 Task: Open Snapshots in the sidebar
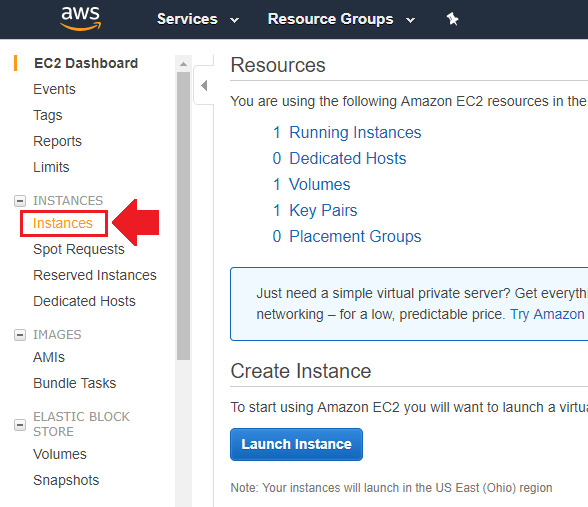coord(66,480)
